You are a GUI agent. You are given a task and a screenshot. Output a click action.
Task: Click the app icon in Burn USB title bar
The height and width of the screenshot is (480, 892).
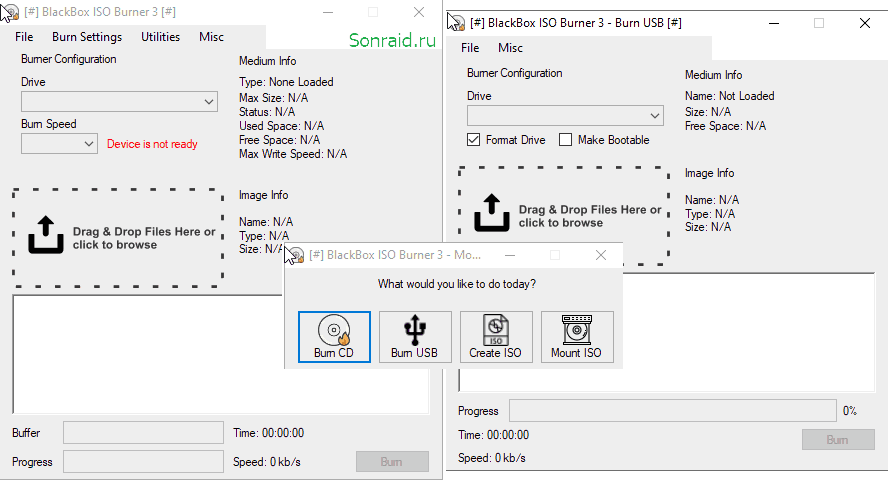(x=457, y=23)
